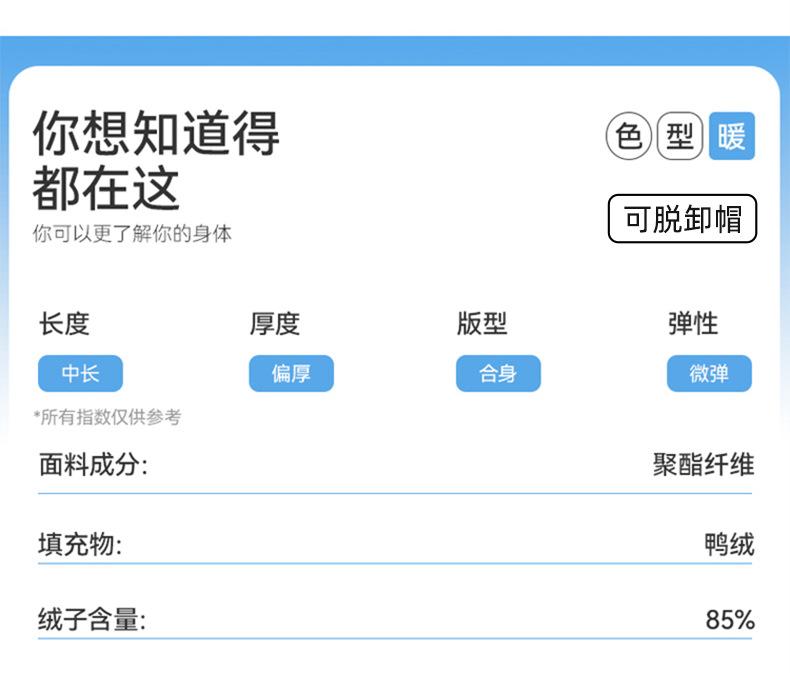This screenshot has width=790, height=673.
Task: Click the 可脱卸帽 outlined button
Action: pyautogui.click(x=683, y=219)
